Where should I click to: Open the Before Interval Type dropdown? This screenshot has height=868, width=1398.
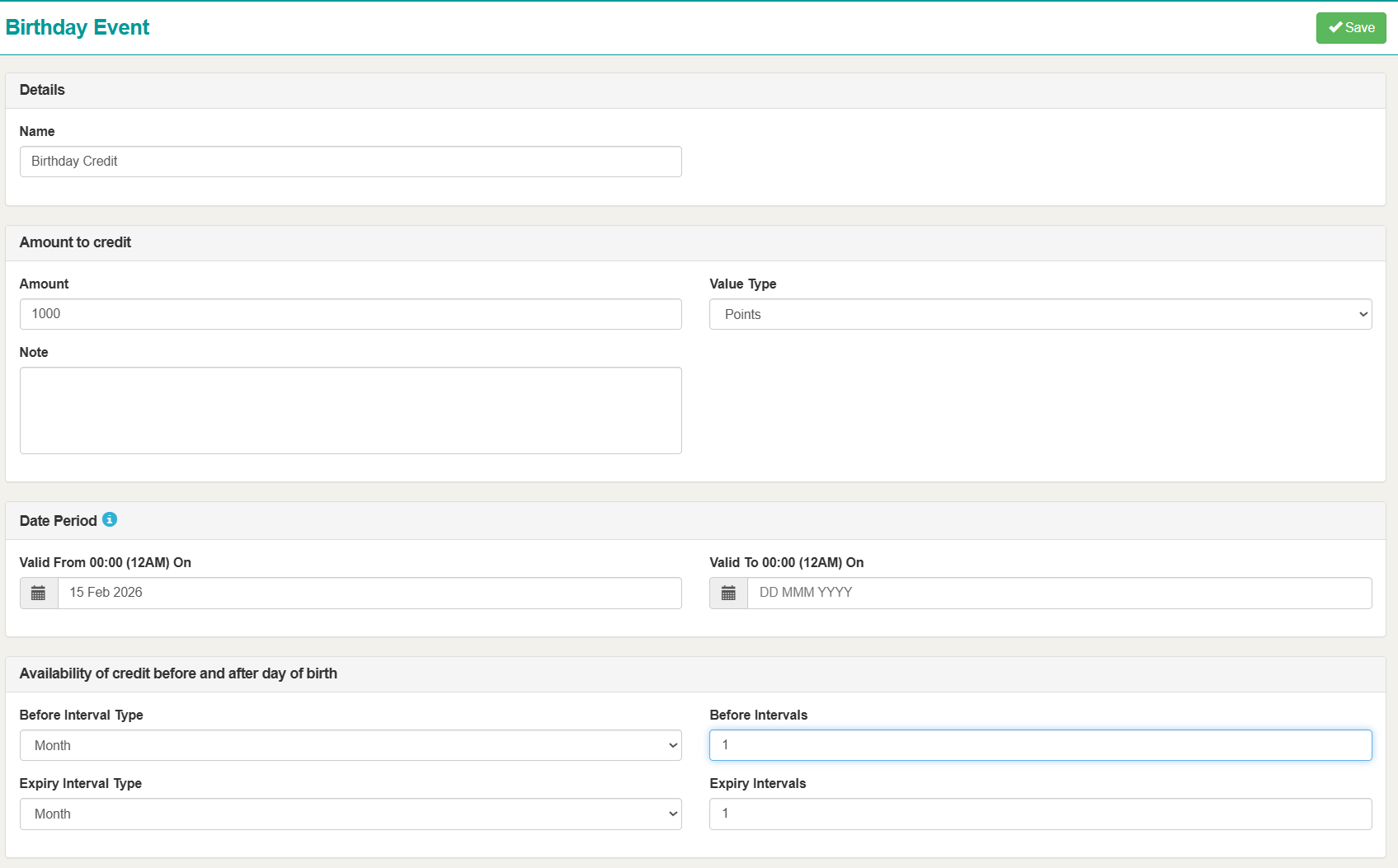pyautogui.click(x=351, y=745)
